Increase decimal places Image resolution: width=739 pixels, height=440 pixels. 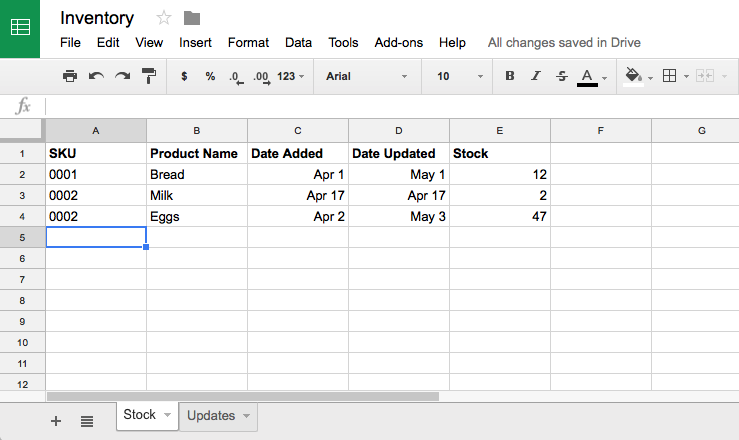click(261, 76)
